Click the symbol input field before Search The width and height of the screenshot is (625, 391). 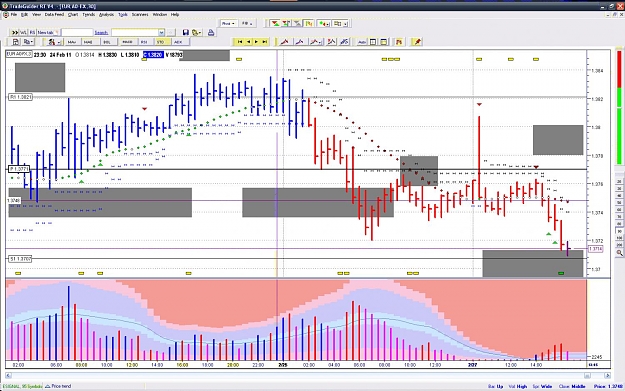(77, 32)
